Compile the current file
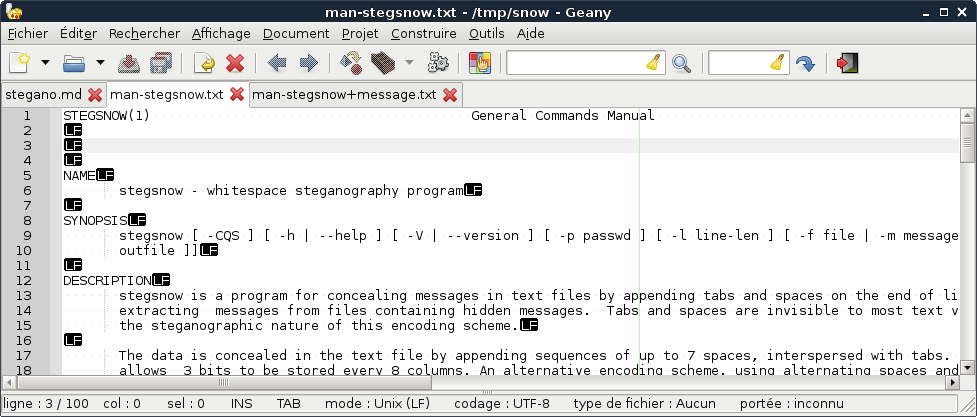977x417 pixels. 351,63
